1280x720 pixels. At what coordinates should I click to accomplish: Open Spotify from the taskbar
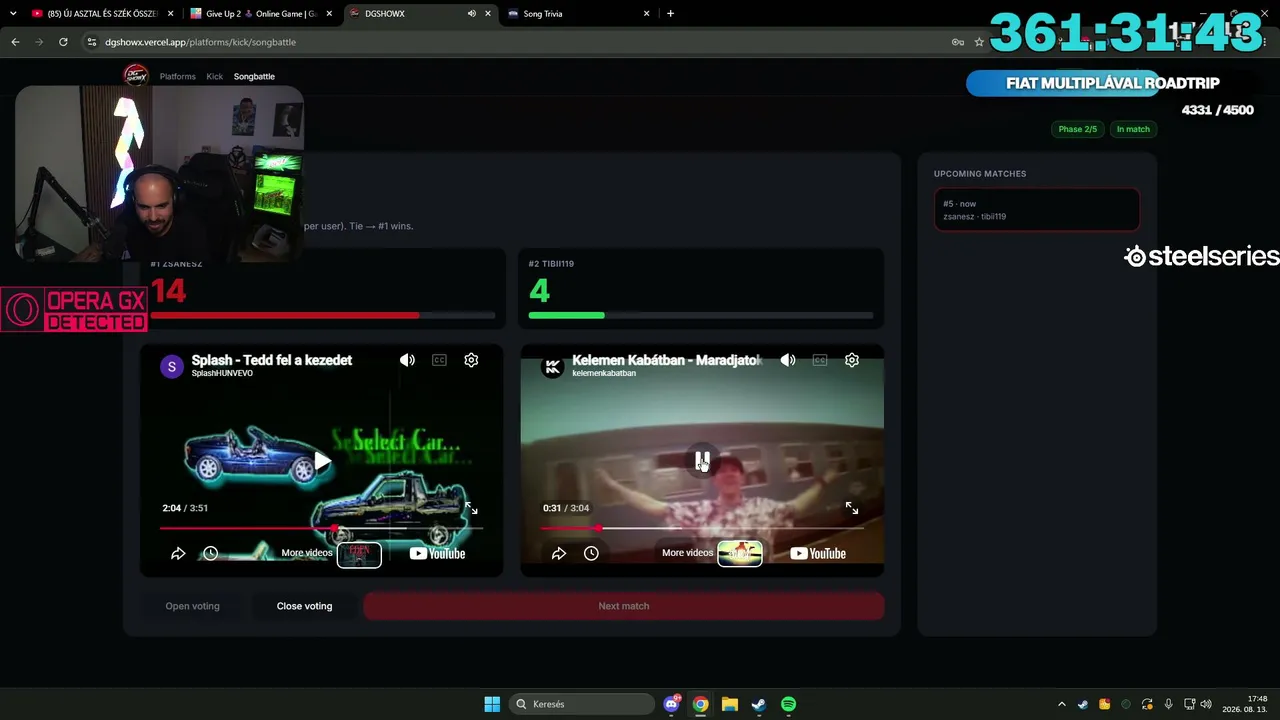788,704
